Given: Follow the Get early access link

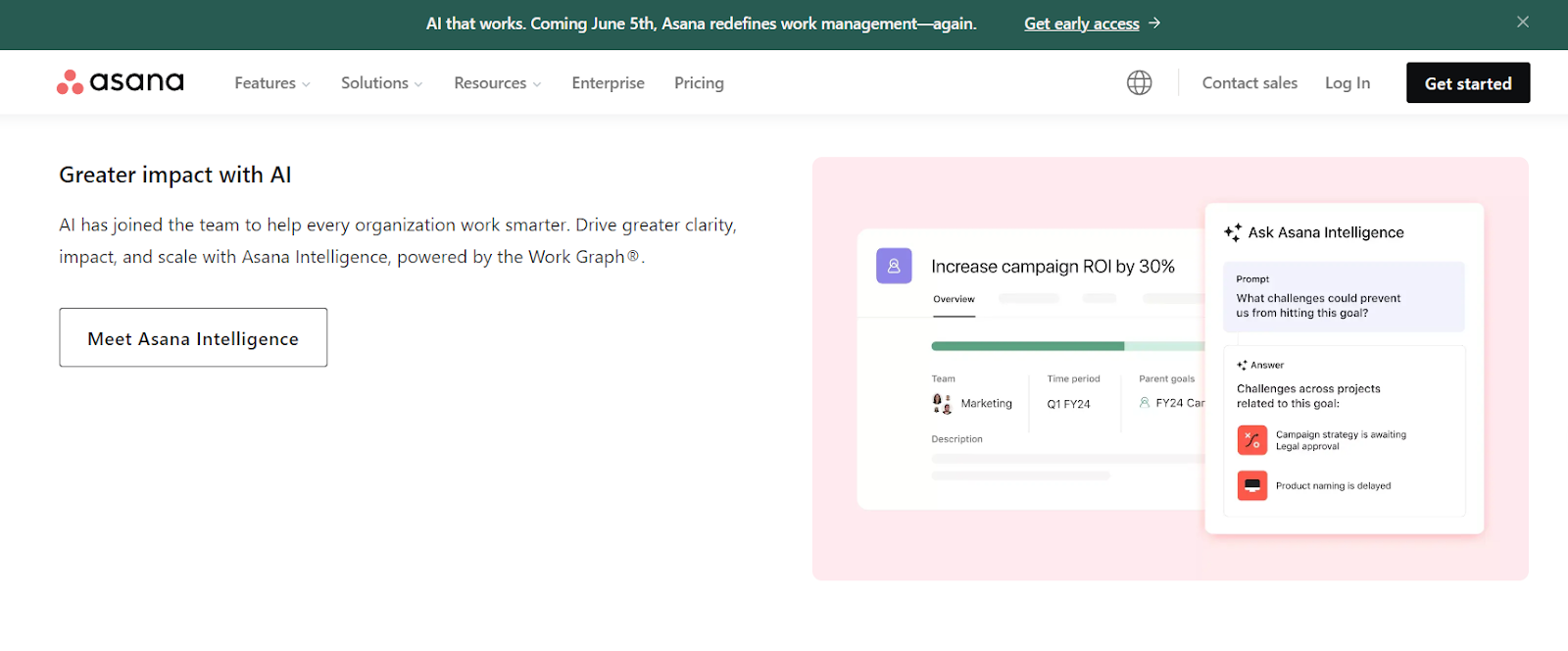Looking at the screenshot, I should click(1082, 24).
